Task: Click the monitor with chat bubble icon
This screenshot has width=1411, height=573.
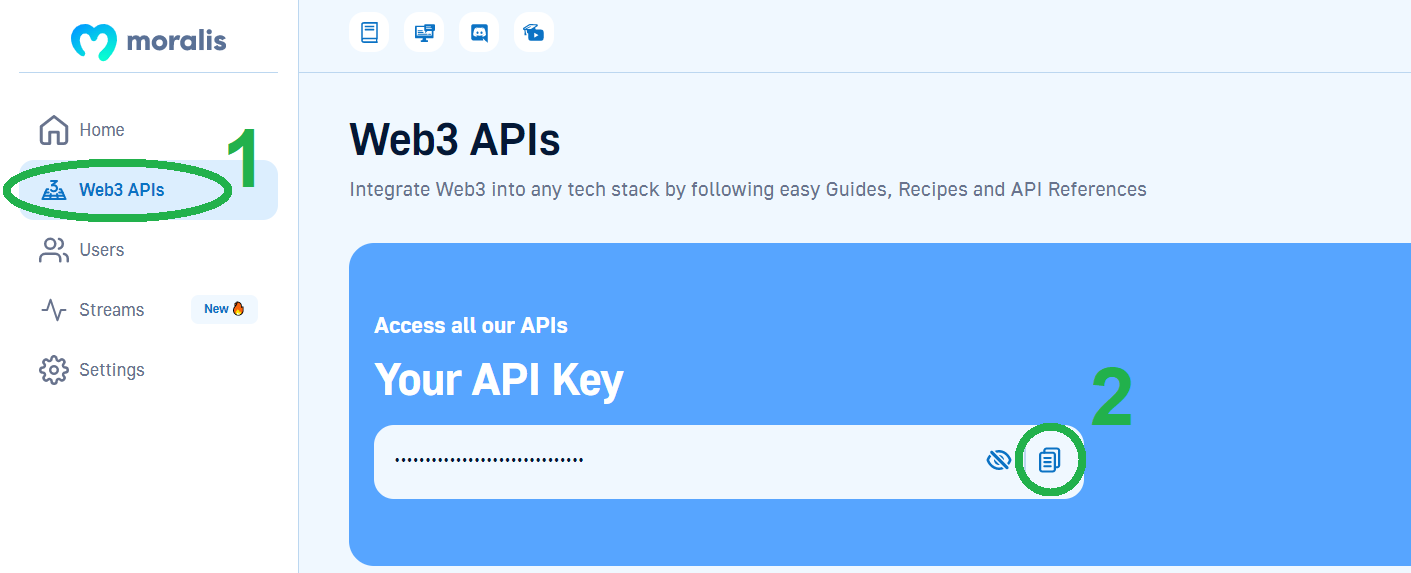Action: [424, 32]
